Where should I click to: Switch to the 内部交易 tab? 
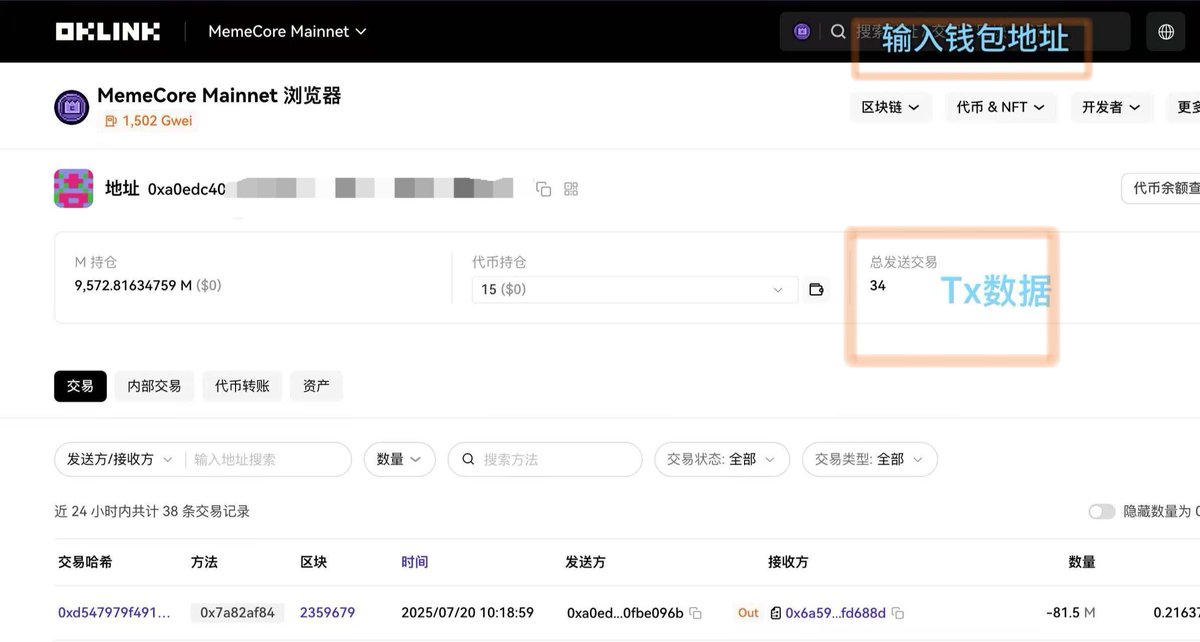pyautogui.click(x=154, y=386)
